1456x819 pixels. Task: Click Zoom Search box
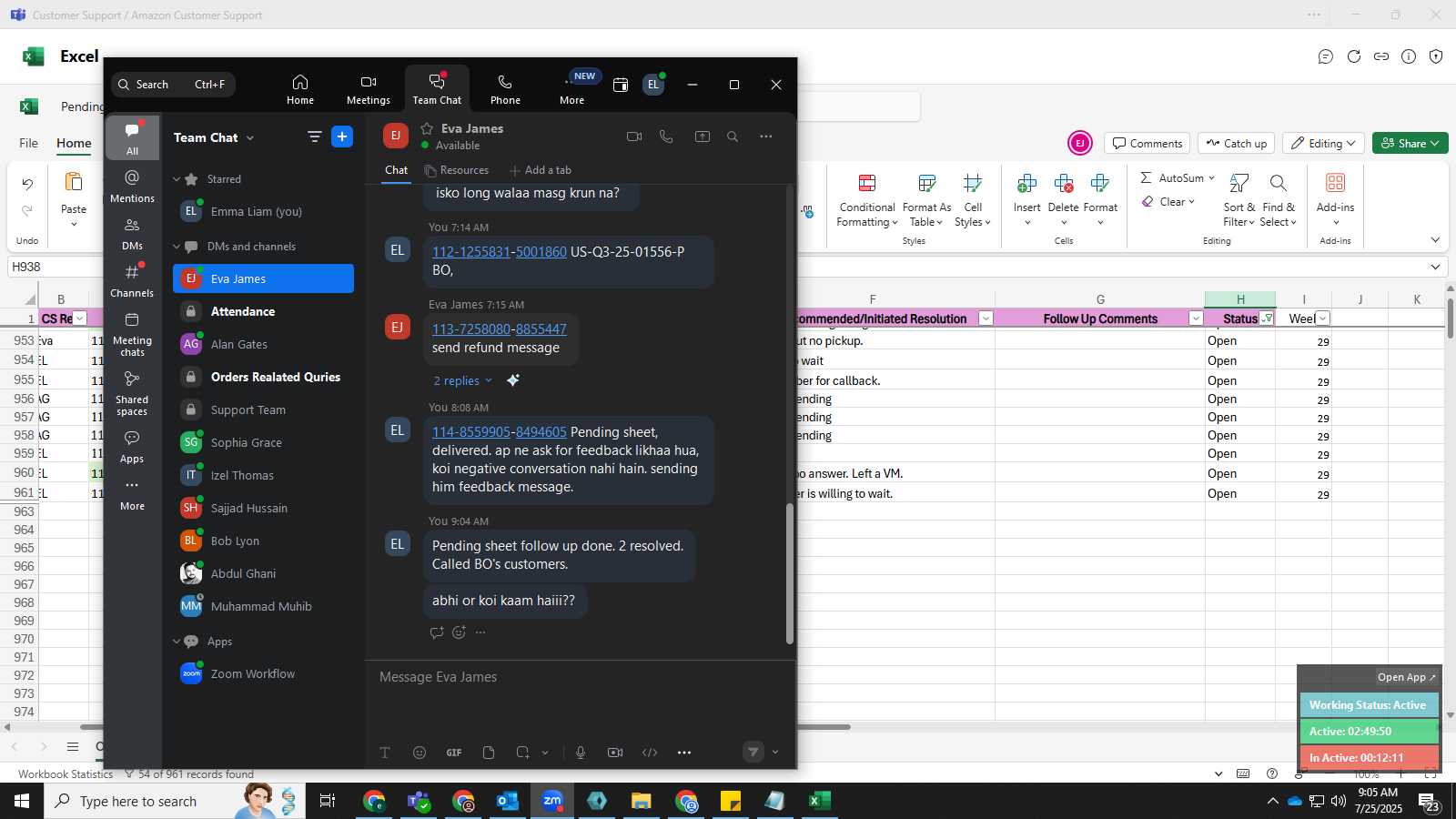(x=173, y=85)
